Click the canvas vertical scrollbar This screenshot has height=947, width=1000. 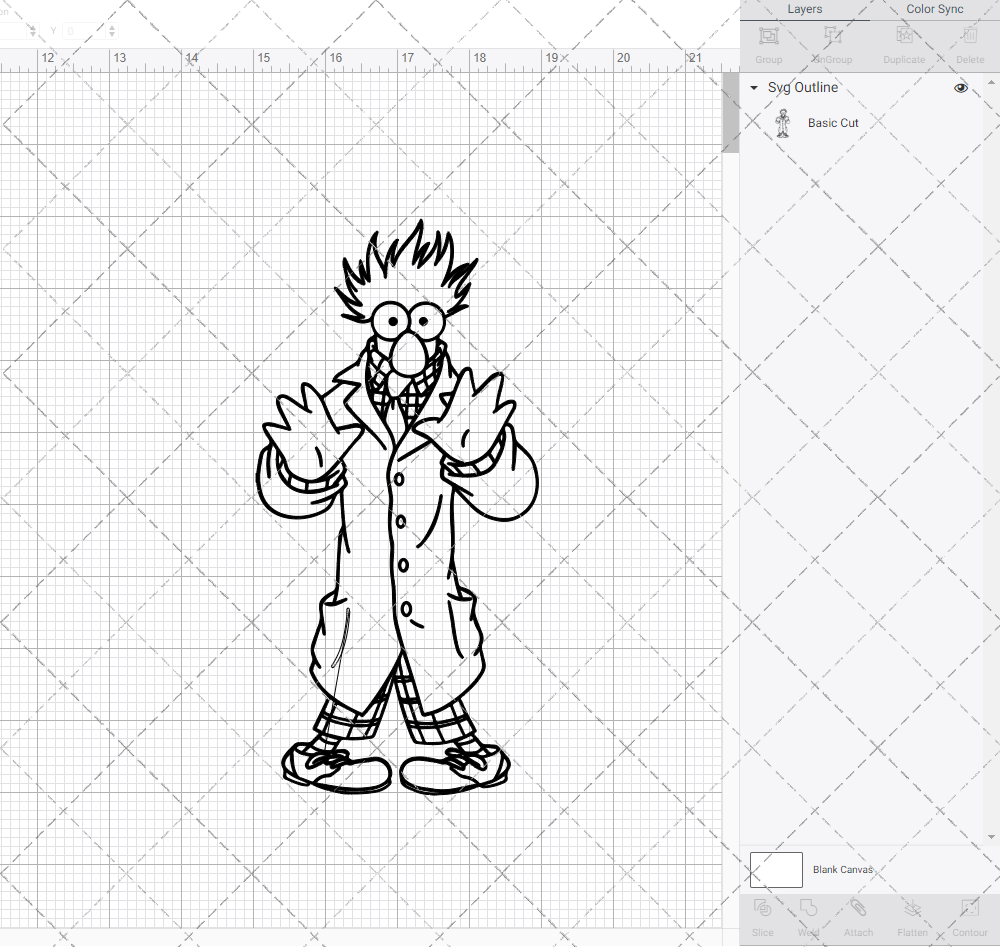pyautogui.click(x=729, y=112)
